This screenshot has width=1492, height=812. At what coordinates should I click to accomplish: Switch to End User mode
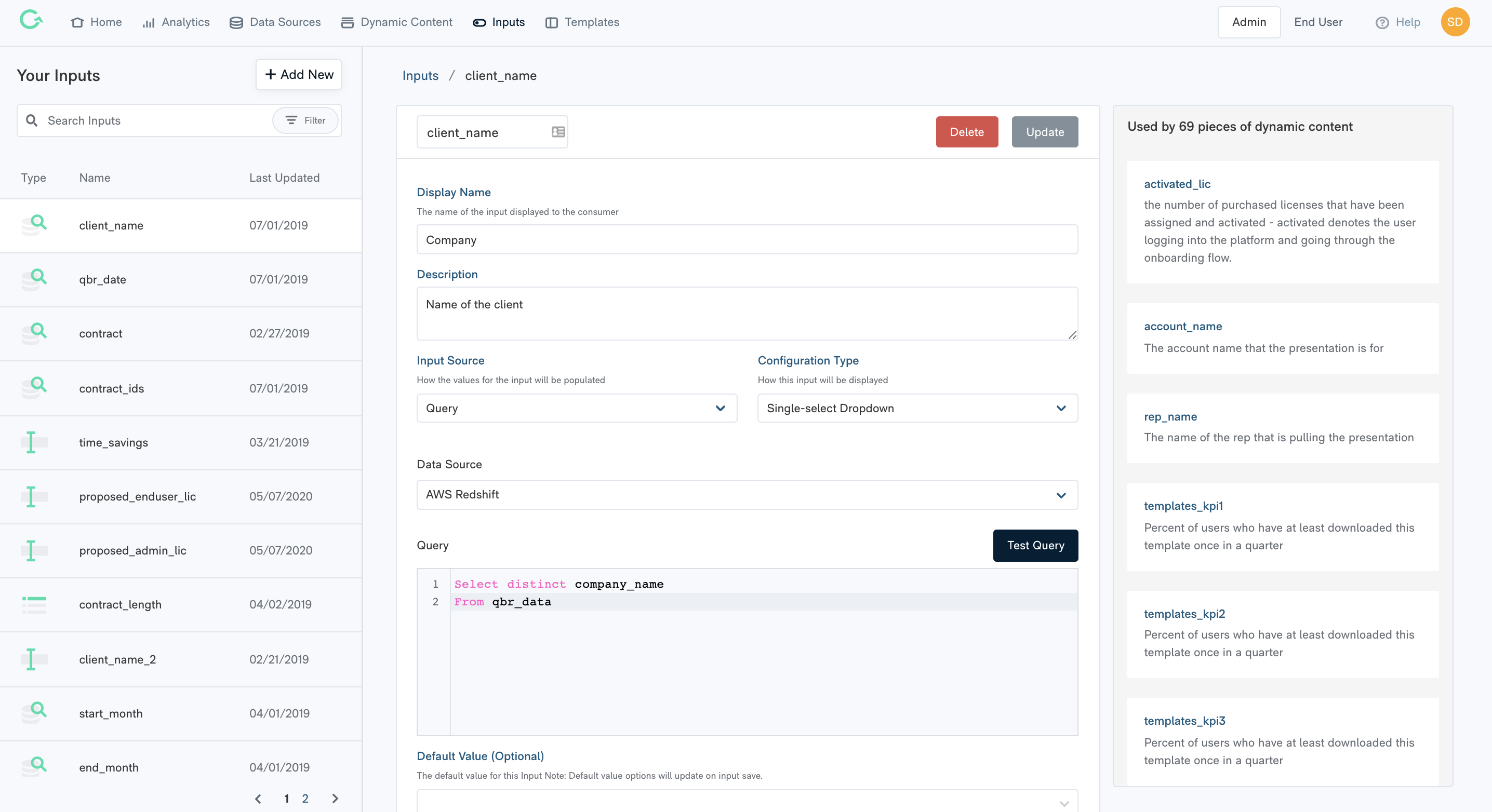1317,22
